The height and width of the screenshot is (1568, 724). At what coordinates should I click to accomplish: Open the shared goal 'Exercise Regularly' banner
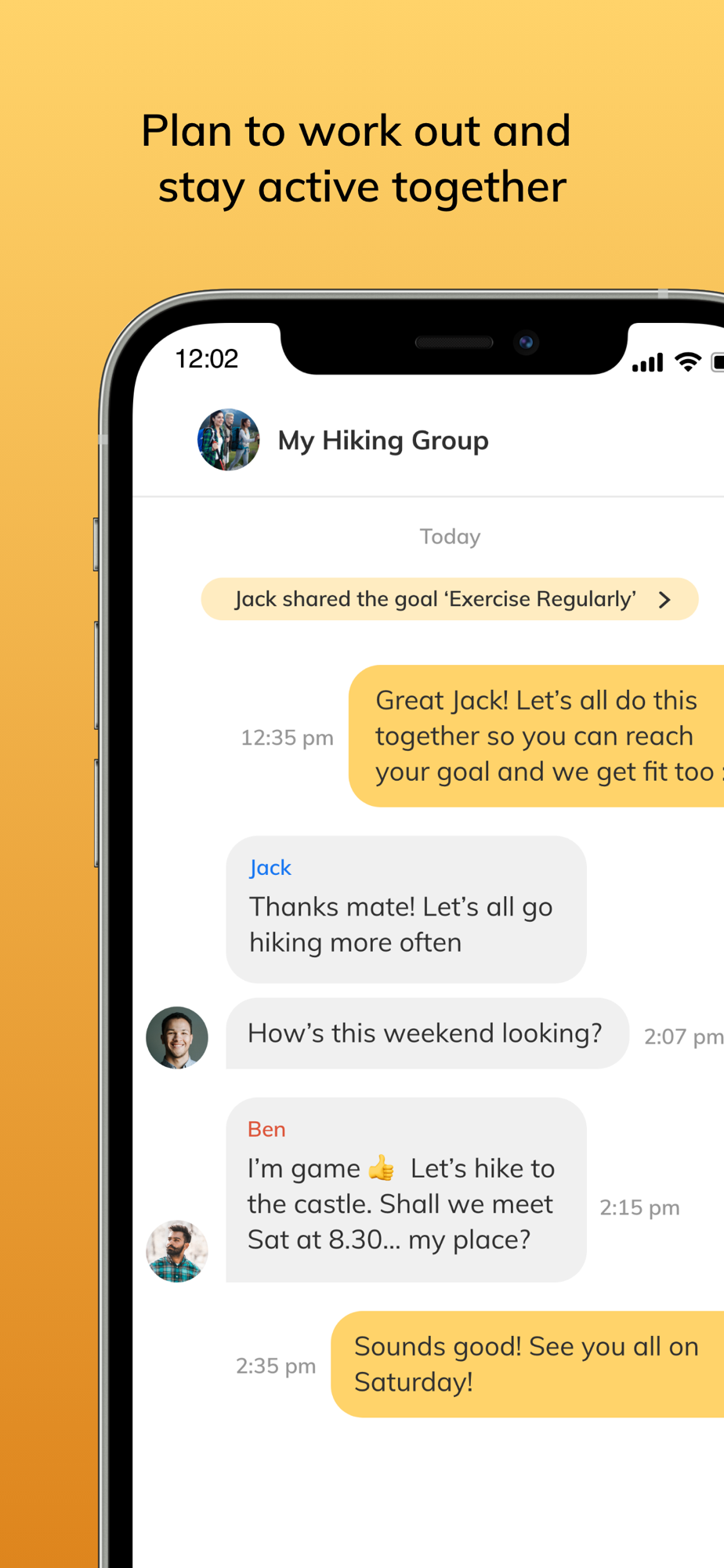coord(450,599)
